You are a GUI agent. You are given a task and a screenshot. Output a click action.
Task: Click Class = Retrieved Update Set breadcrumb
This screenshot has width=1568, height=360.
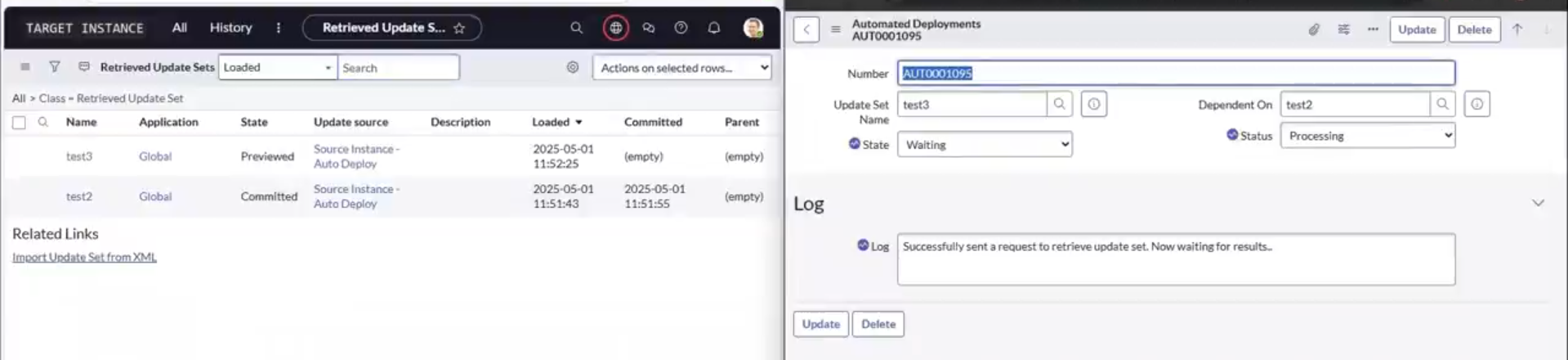(x=111, y=98)
